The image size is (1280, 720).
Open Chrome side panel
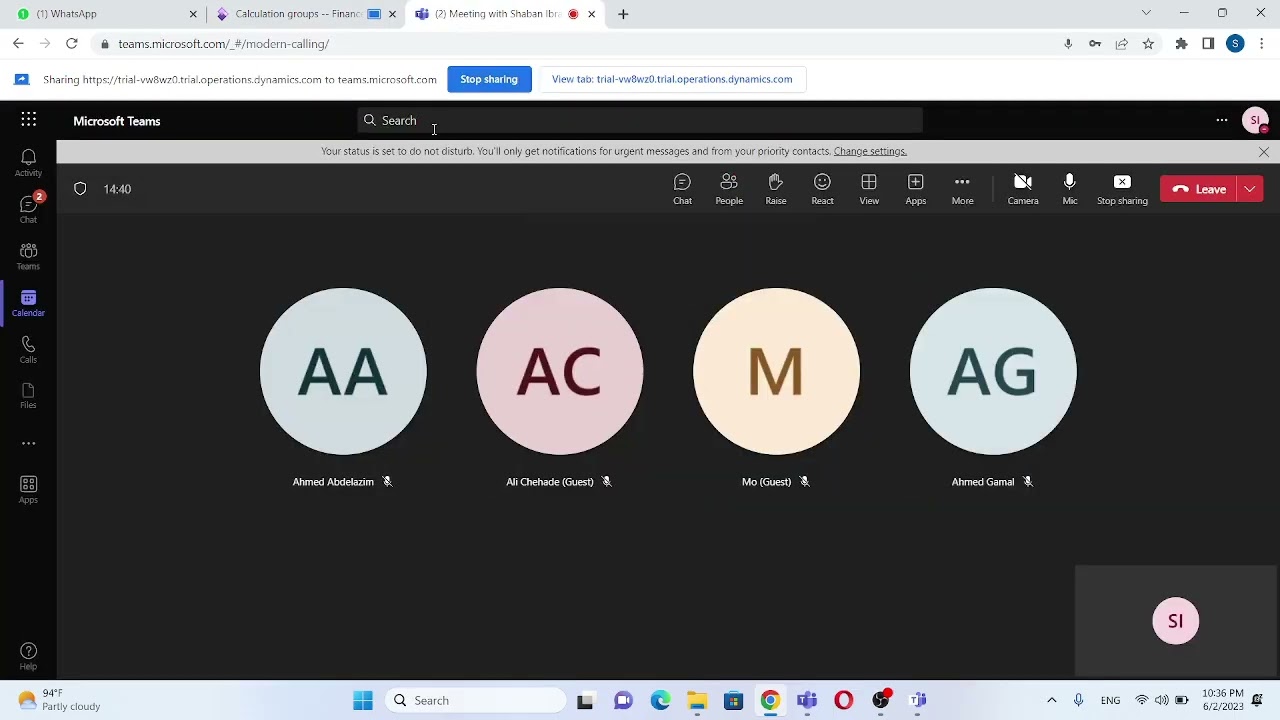click(x=1208, y=44)
